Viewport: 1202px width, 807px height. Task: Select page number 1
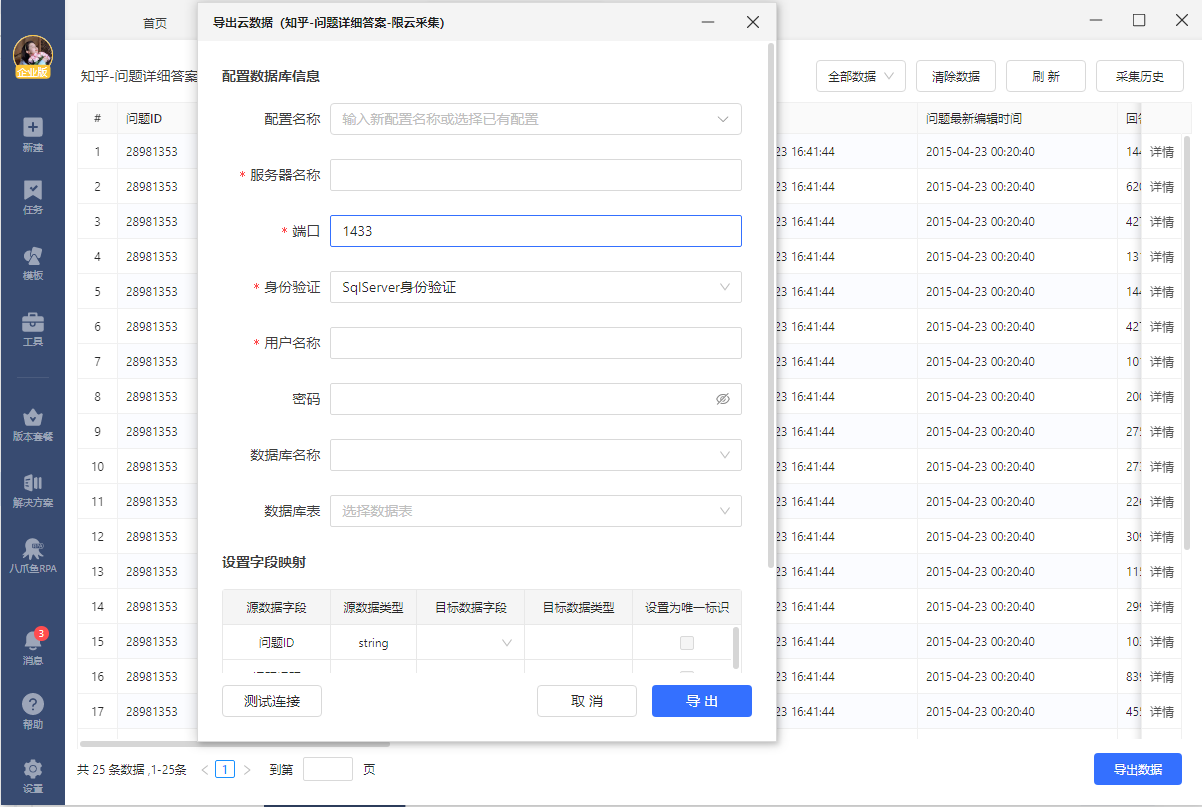[225, 770]
